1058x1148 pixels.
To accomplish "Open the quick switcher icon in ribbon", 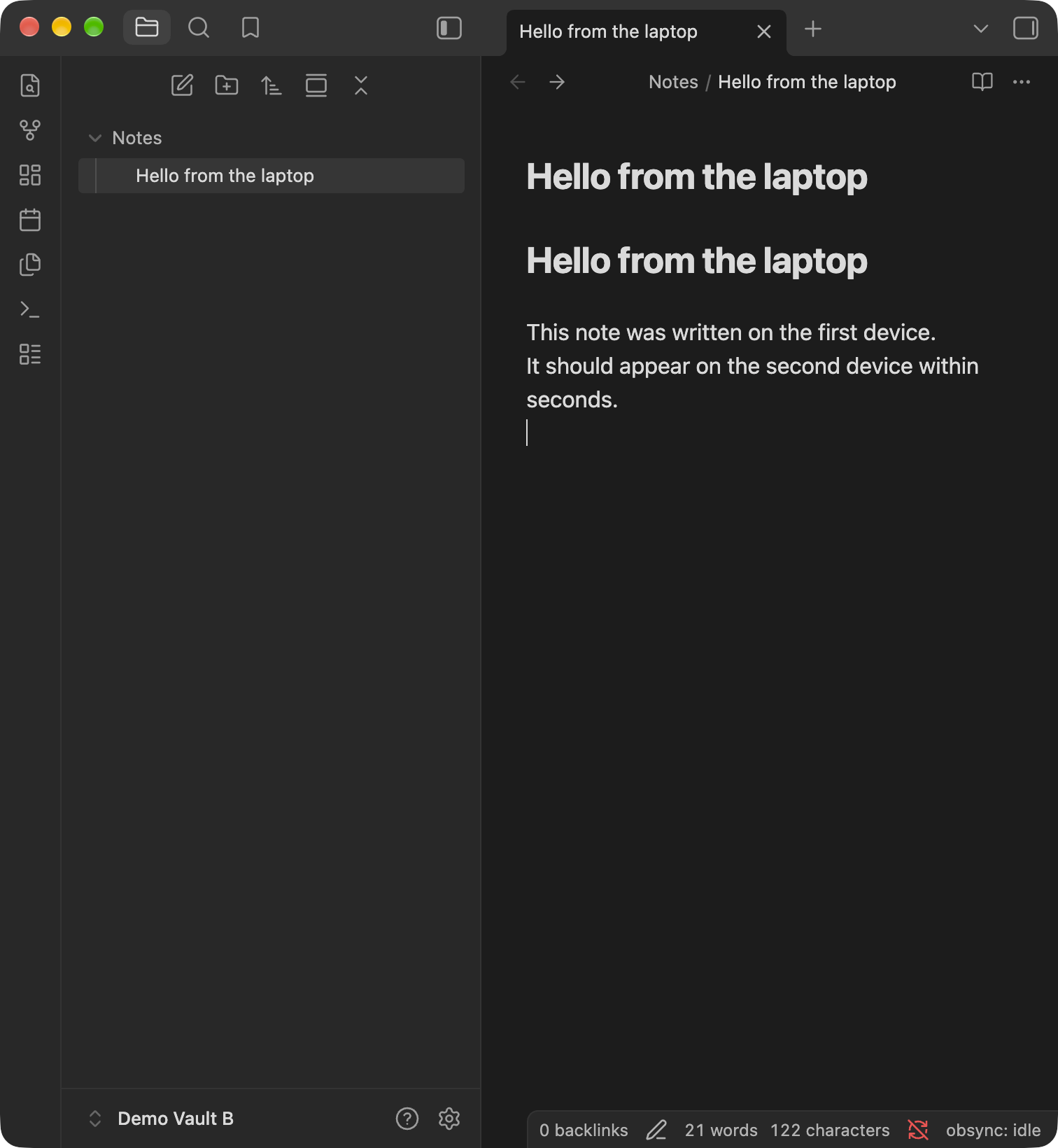I will tap(30, 85).
